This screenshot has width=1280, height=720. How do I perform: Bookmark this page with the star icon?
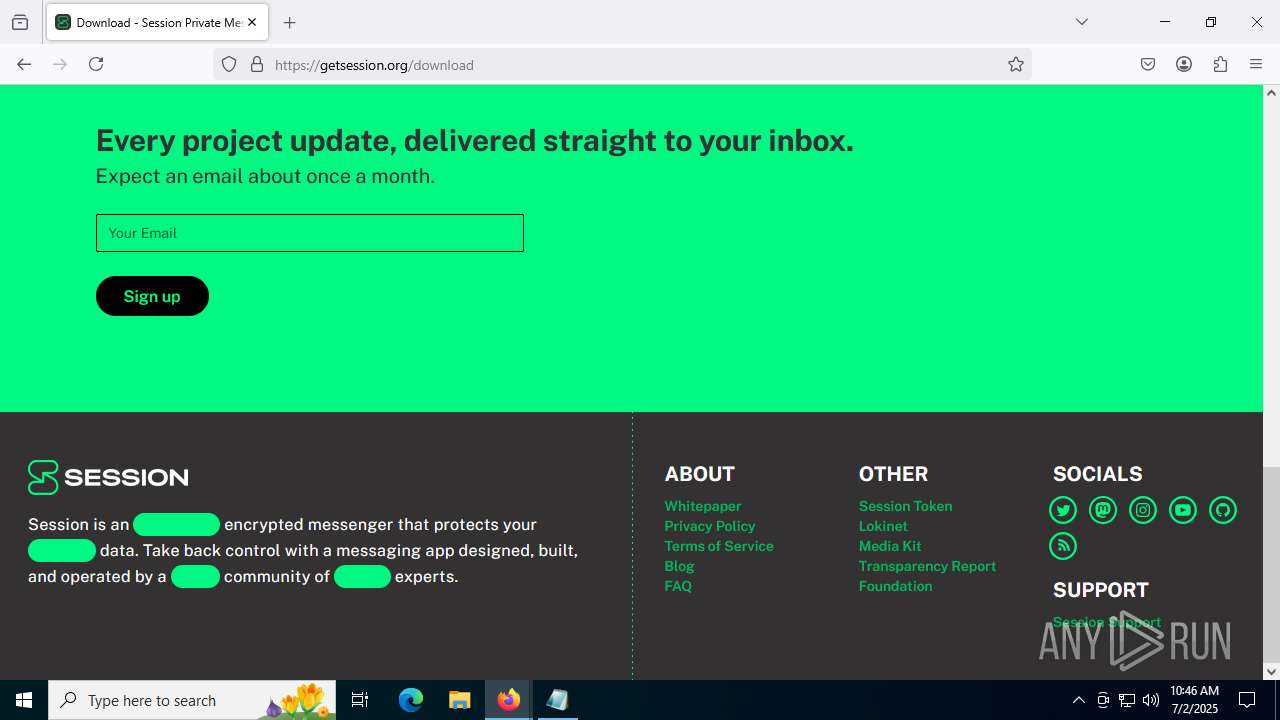point(1016,64)
